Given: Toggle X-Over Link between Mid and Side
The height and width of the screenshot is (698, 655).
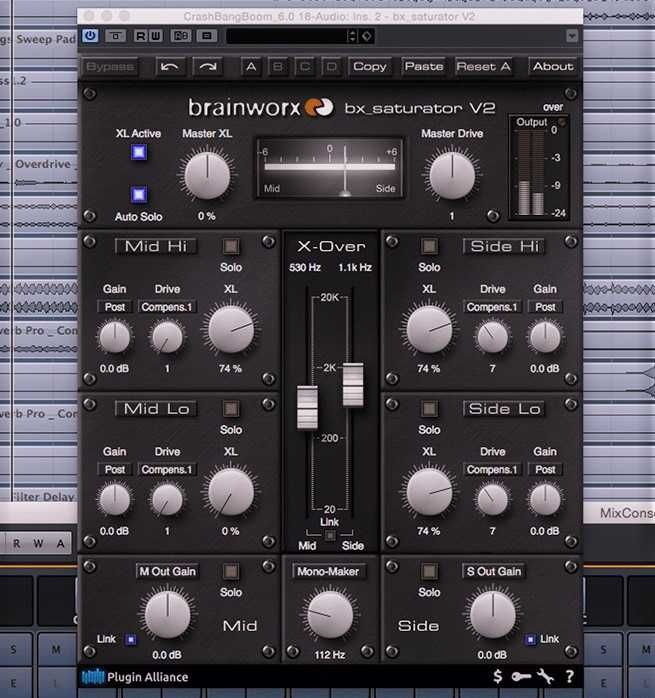Looking at the screenshot, I should (330, 536).
